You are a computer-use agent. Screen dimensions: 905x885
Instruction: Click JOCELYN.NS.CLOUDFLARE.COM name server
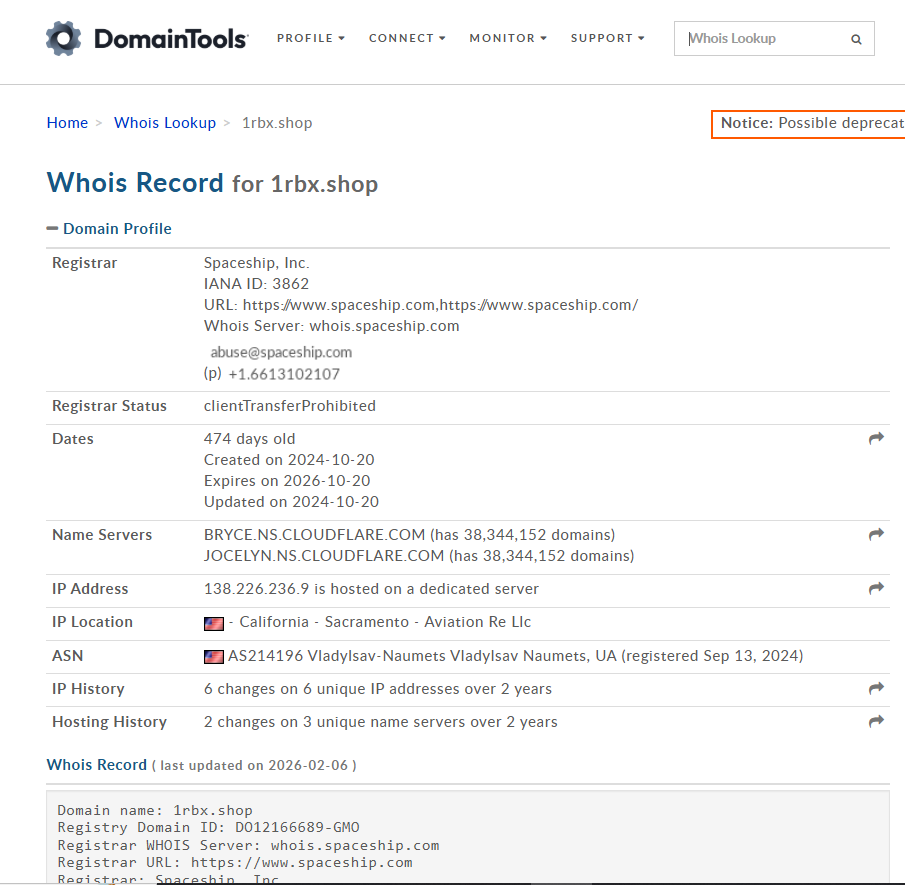click(324, 556)
